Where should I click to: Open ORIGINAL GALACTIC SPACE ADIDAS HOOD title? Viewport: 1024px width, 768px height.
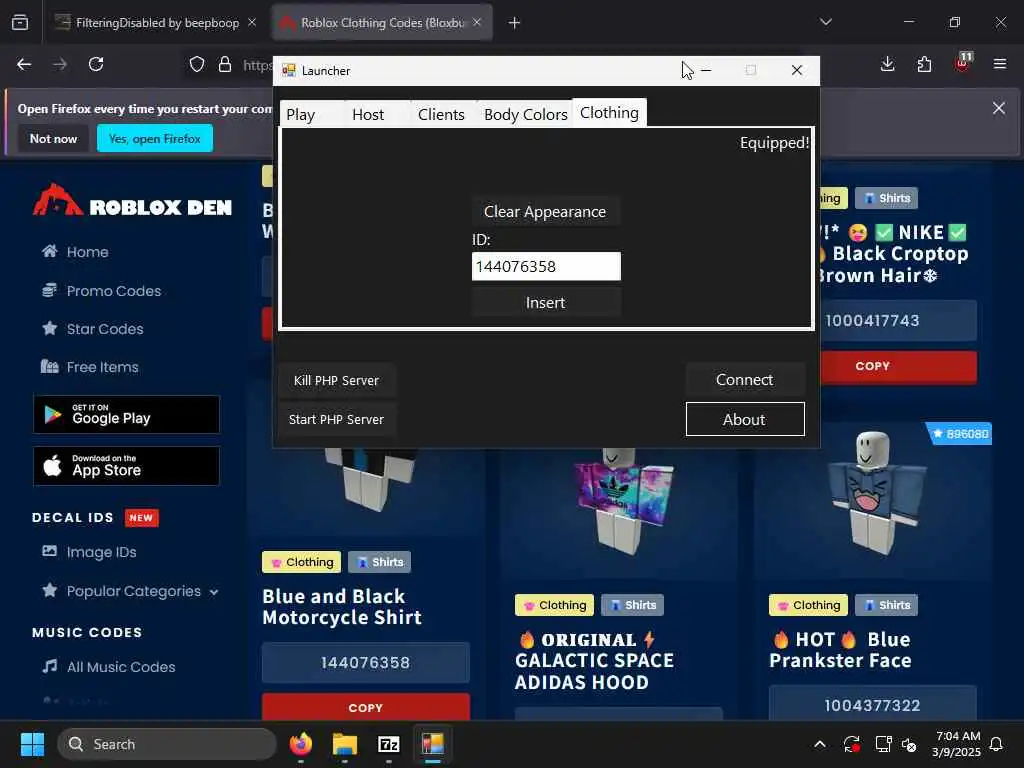click(x=594, y=661)
